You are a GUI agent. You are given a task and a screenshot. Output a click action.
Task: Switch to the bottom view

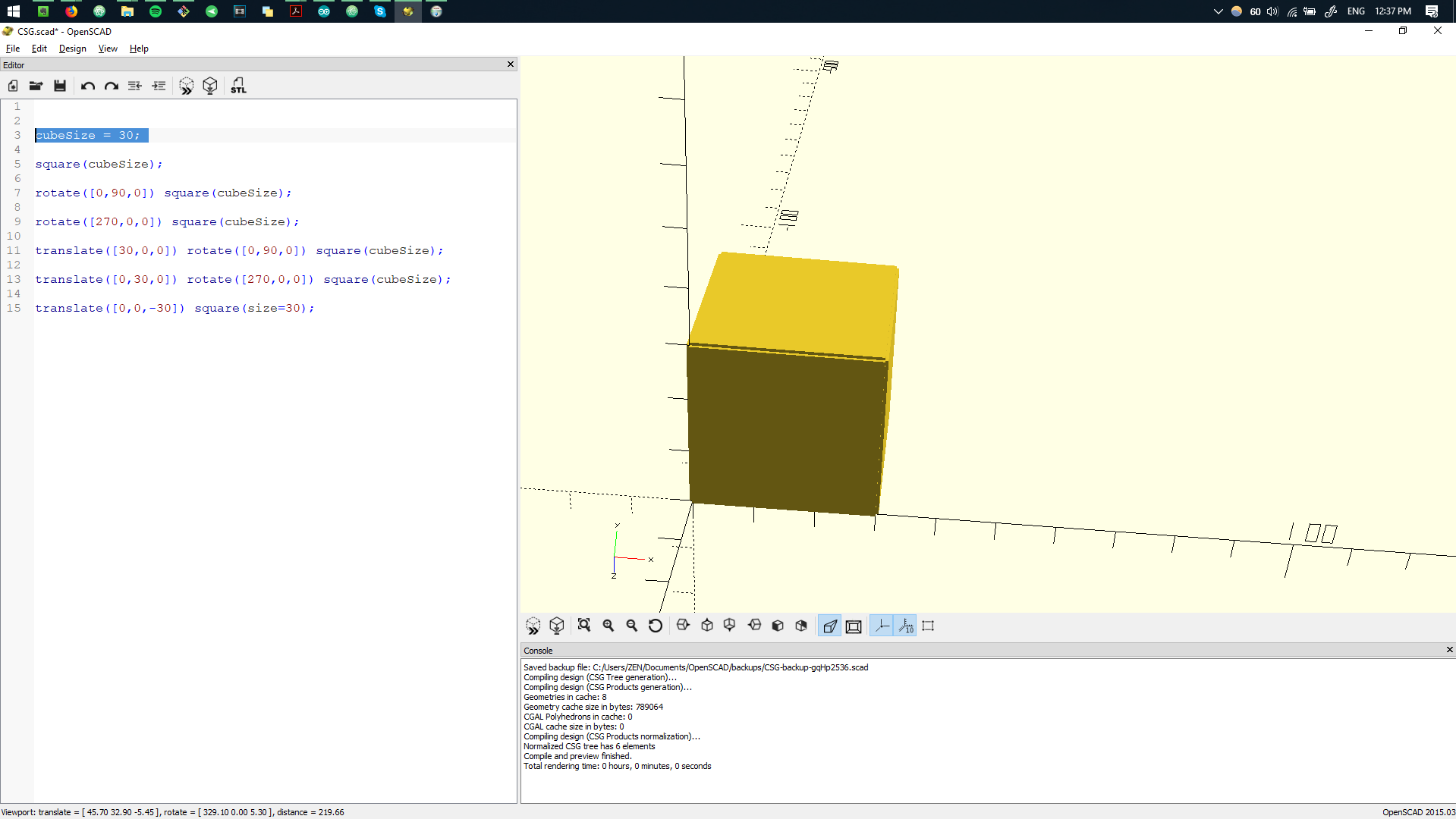(x=730, y=626)
